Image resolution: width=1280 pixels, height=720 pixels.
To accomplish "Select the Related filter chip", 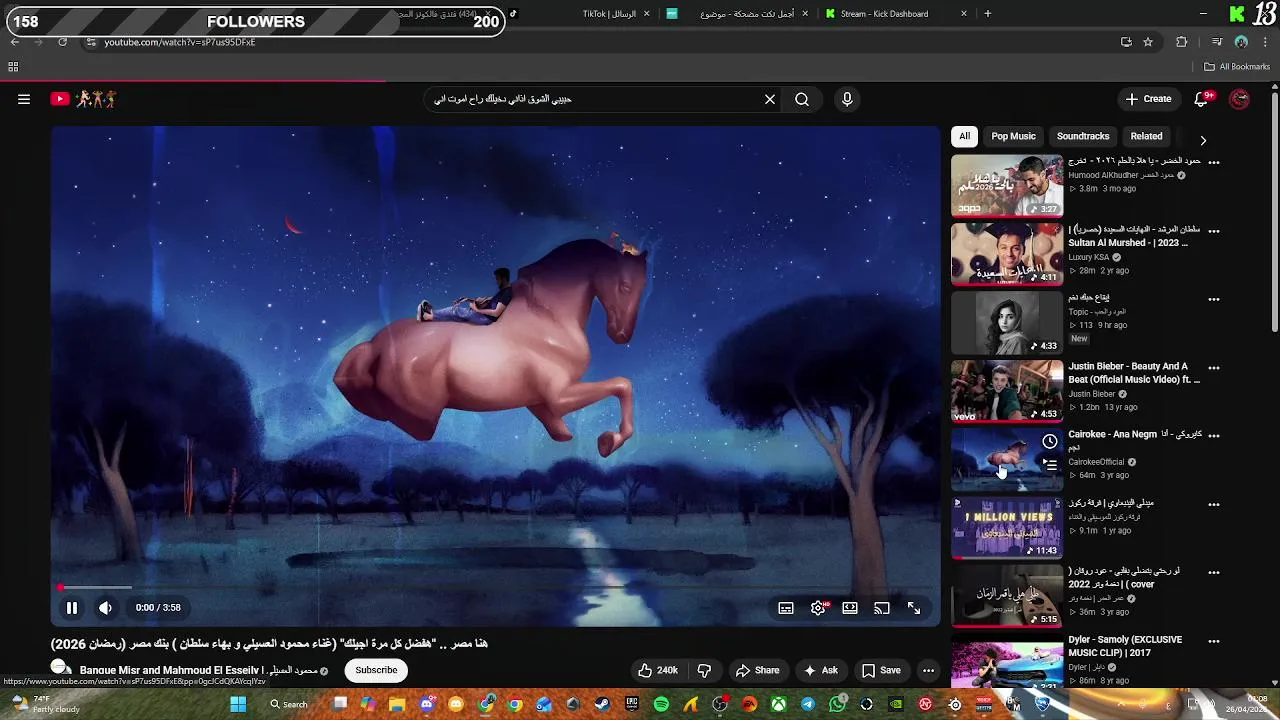I will (1146, 136).
